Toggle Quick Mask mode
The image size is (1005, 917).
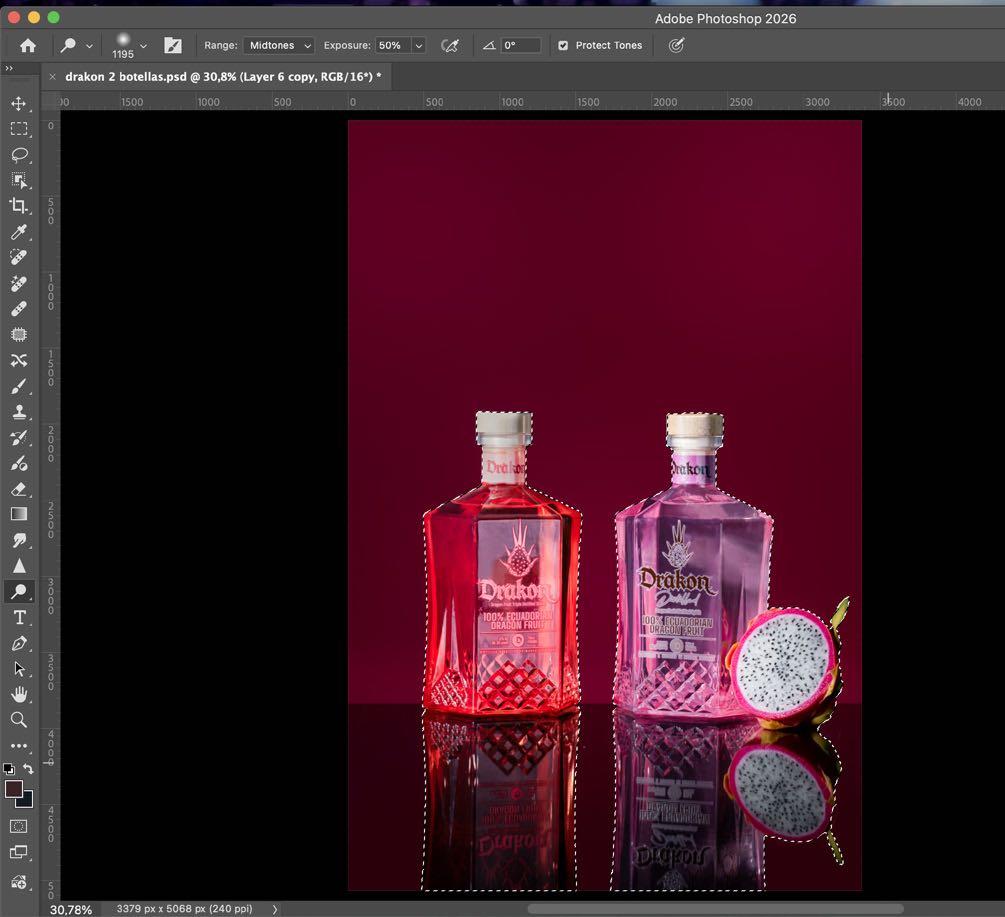click(x=19, y=826)
